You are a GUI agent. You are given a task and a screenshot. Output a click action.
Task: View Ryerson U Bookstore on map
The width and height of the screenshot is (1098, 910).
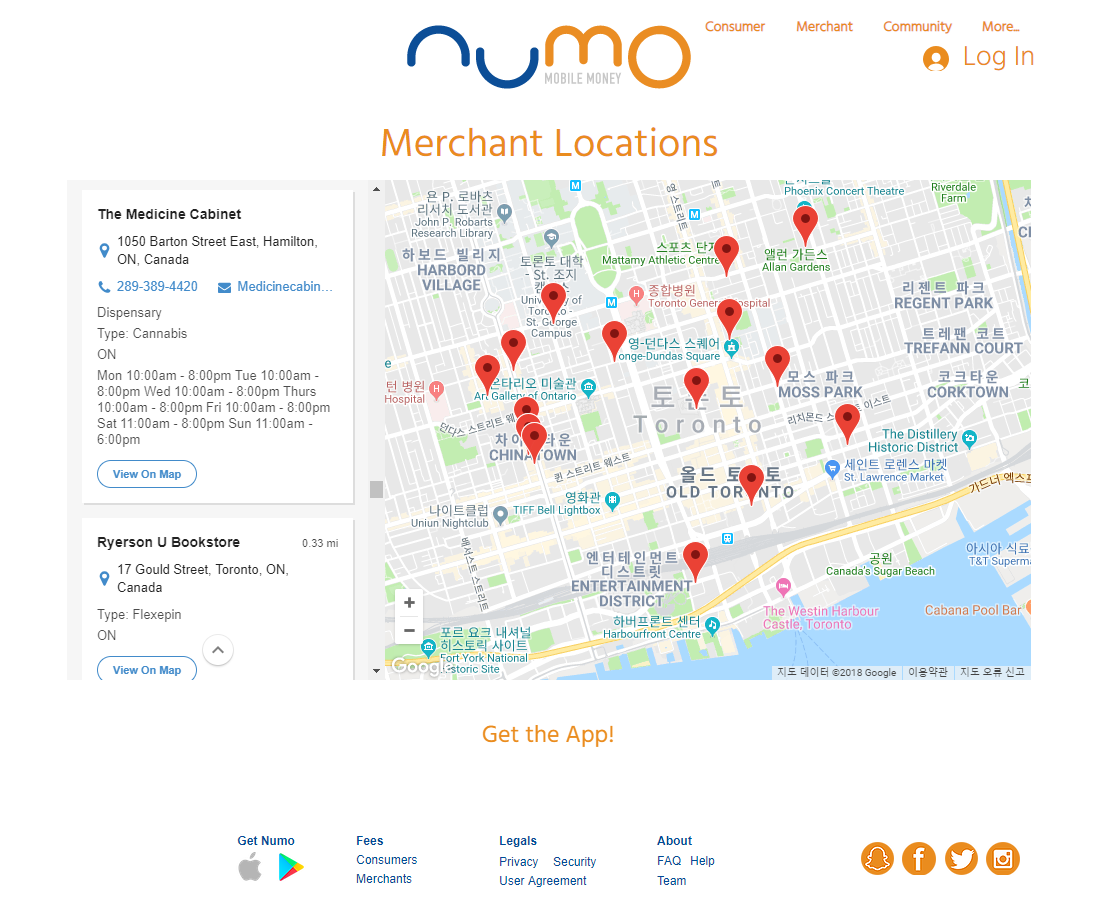147,668
